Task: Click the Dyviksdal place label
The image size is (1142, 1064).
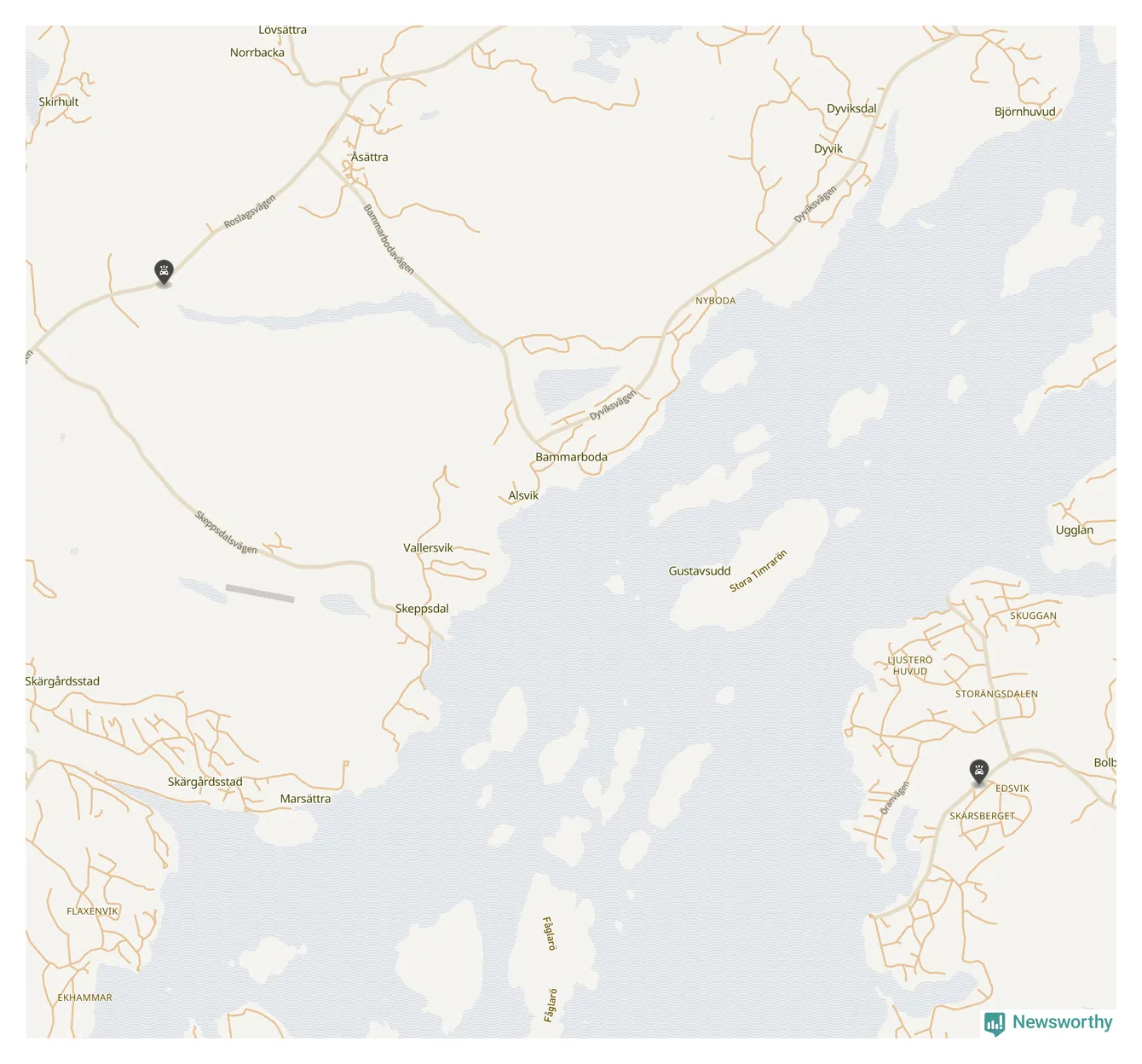Action: (851, 109)
